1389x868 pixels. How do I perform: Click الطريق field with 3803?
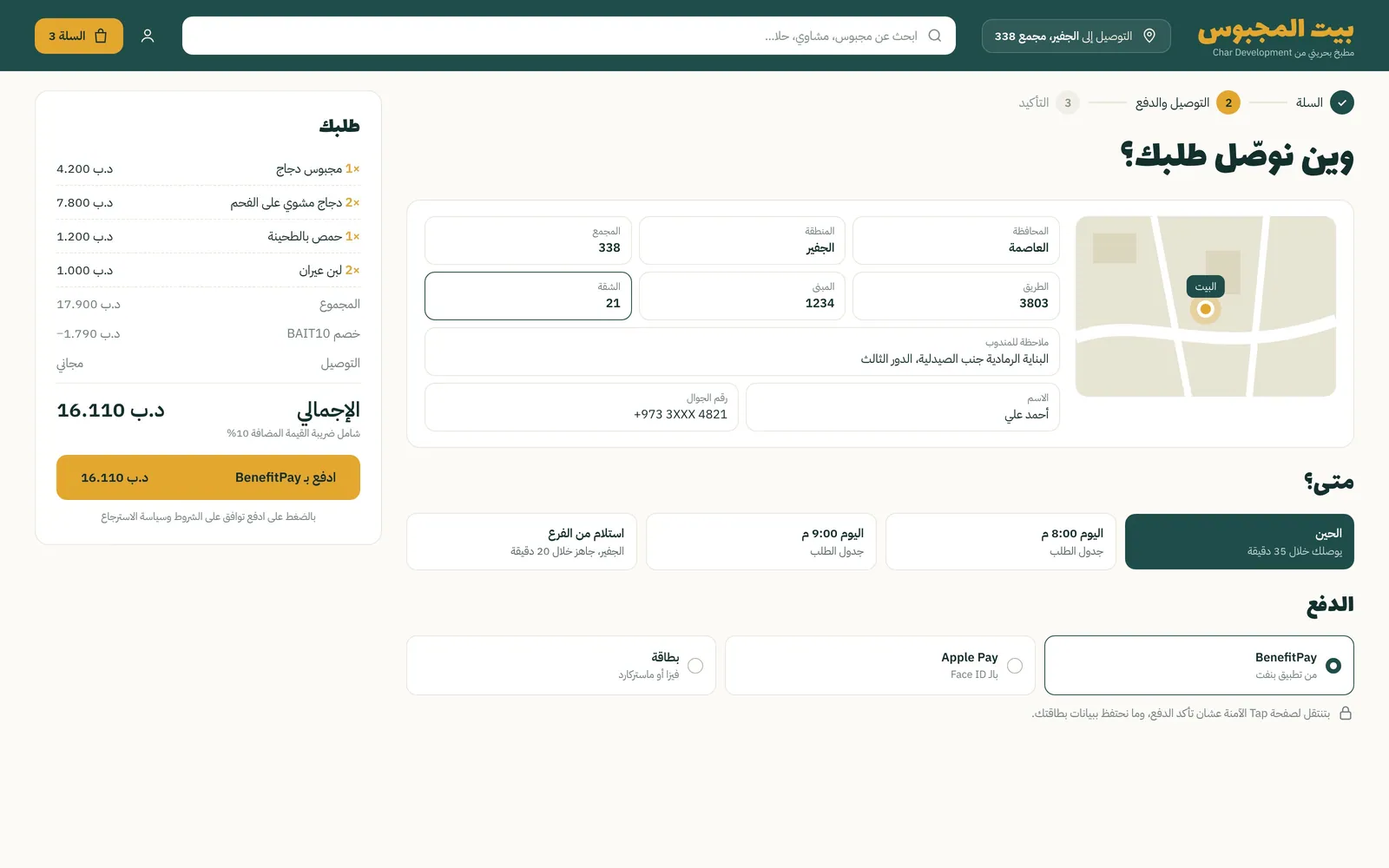tap(956, 296)
